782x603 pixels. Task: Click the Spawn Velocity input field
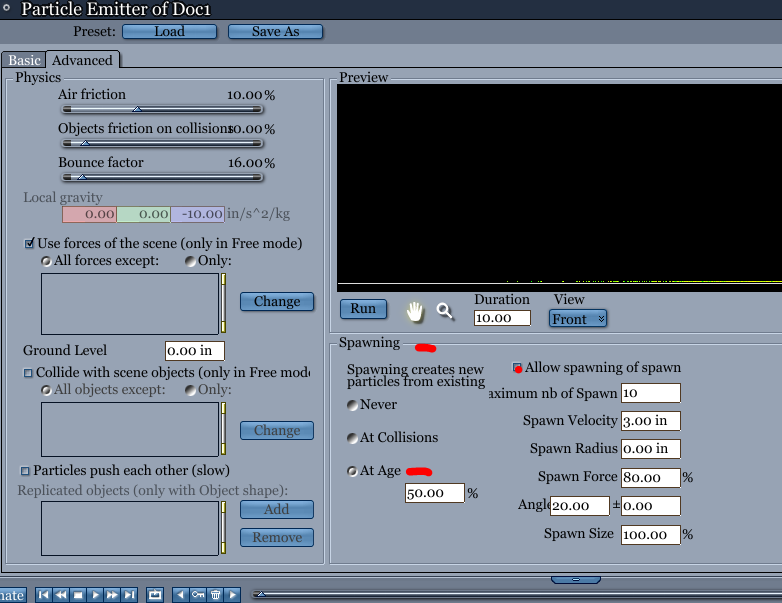[651, 420]
